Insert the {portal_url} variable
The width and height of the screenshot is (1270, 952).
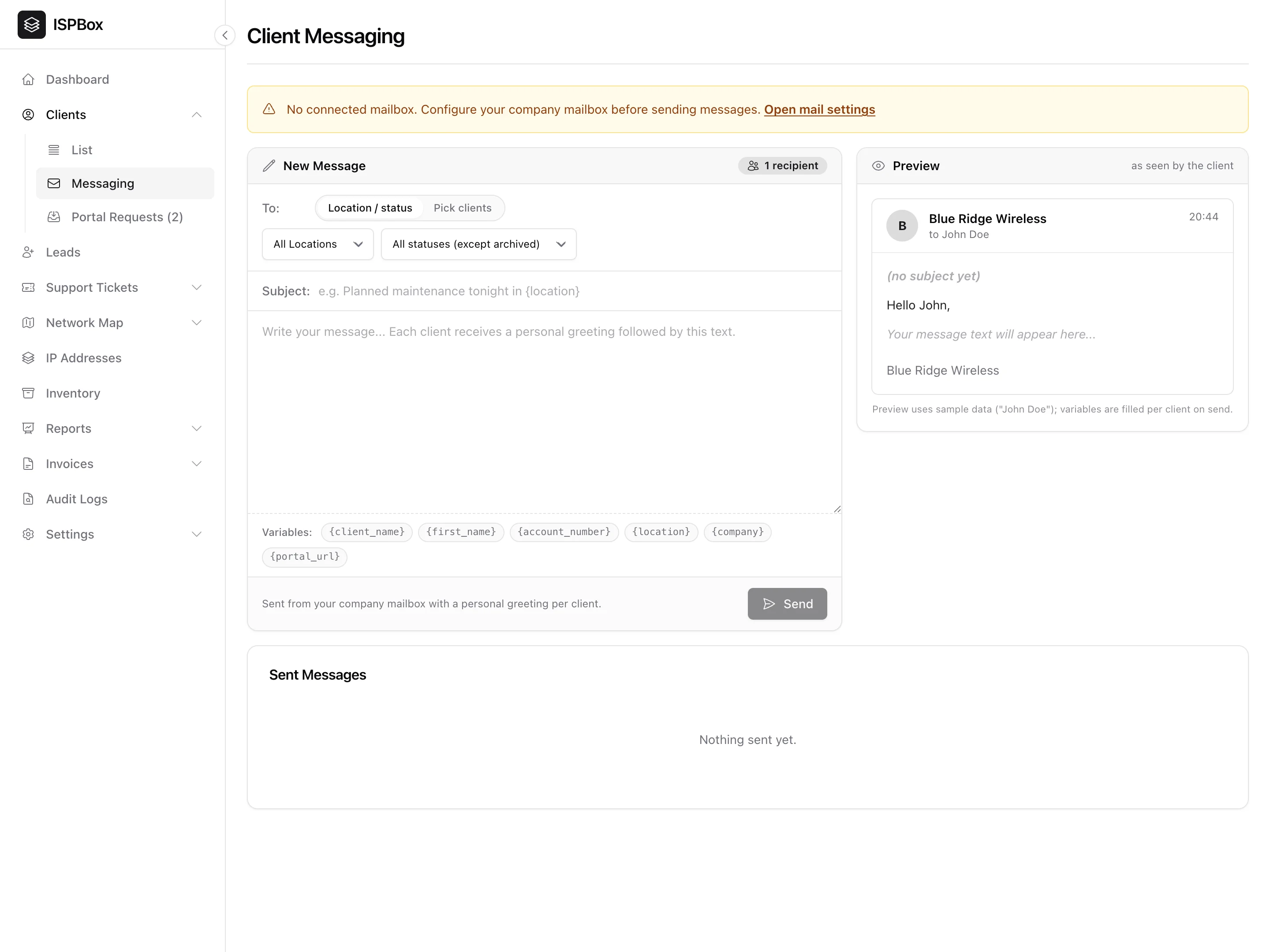[x=304, y=557]
